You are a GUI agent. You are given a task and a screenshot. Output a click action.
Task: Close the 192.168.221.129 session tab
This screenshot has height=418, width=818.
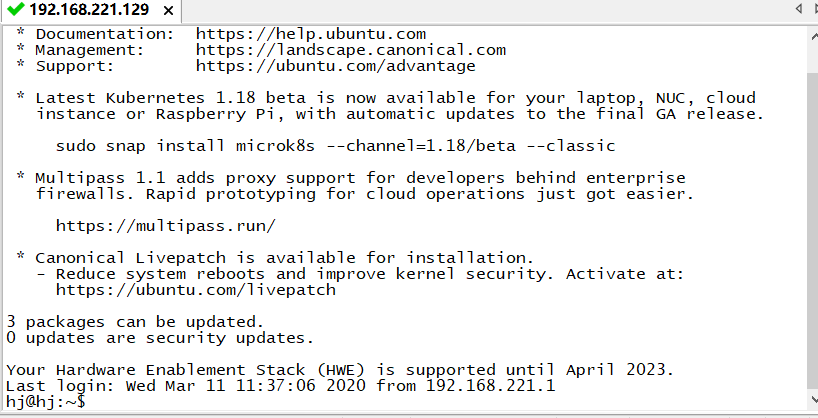tap(166, 11)
